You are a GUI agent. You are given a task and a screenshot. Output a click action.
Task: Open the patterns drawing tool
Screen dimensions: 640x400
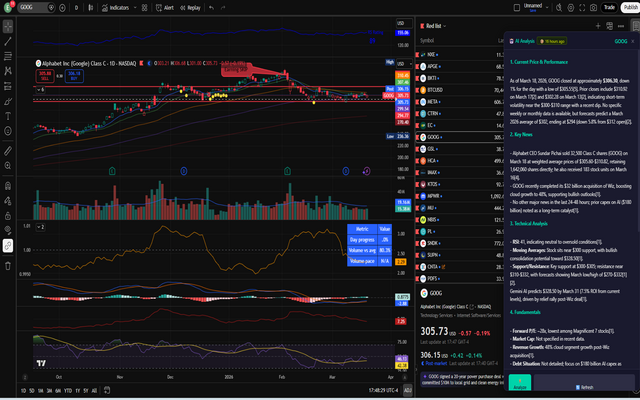click(x=8, y=71)
